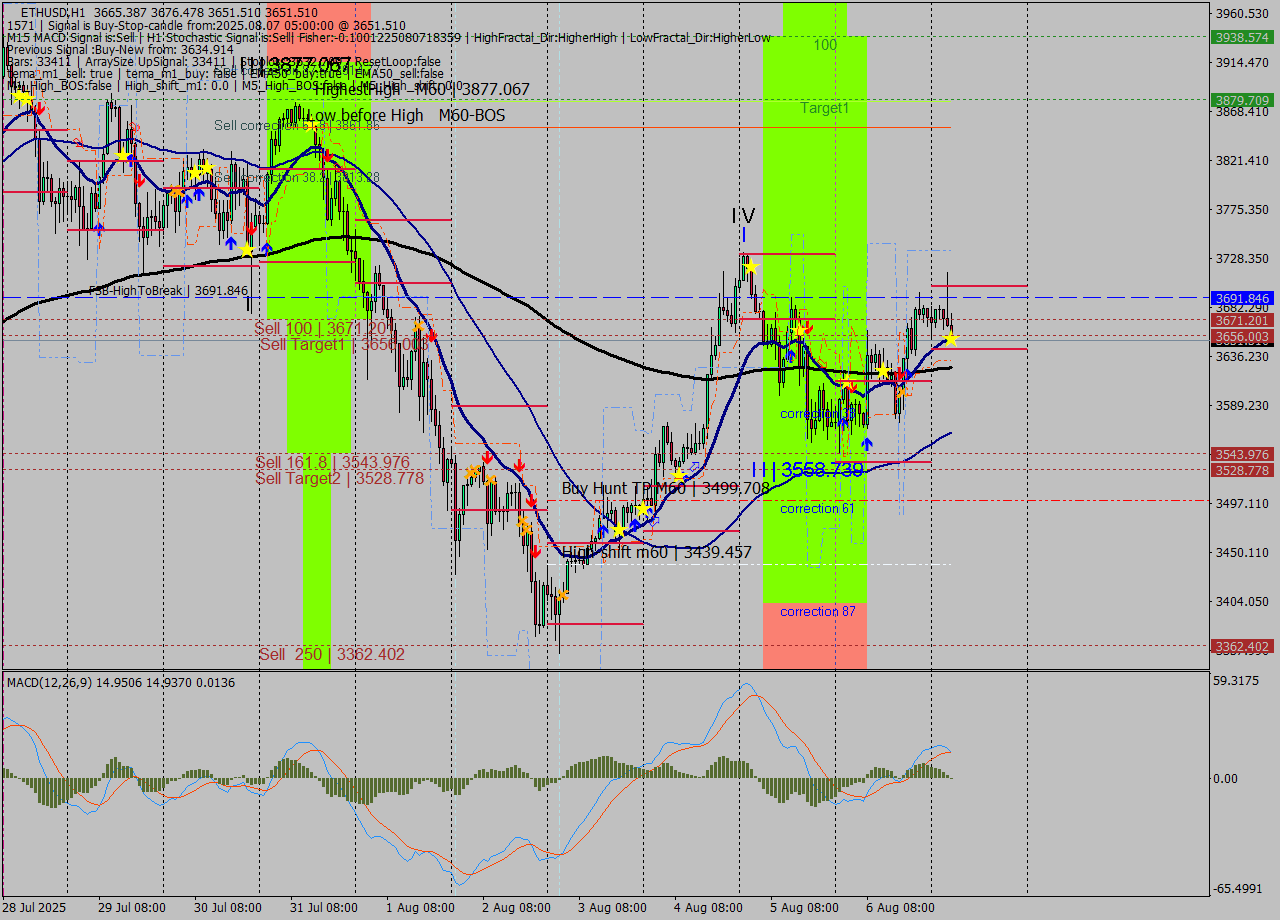Click the yellow star marker near the 2 Aug low
1280x920 pixels.
[x=562, y=594]
